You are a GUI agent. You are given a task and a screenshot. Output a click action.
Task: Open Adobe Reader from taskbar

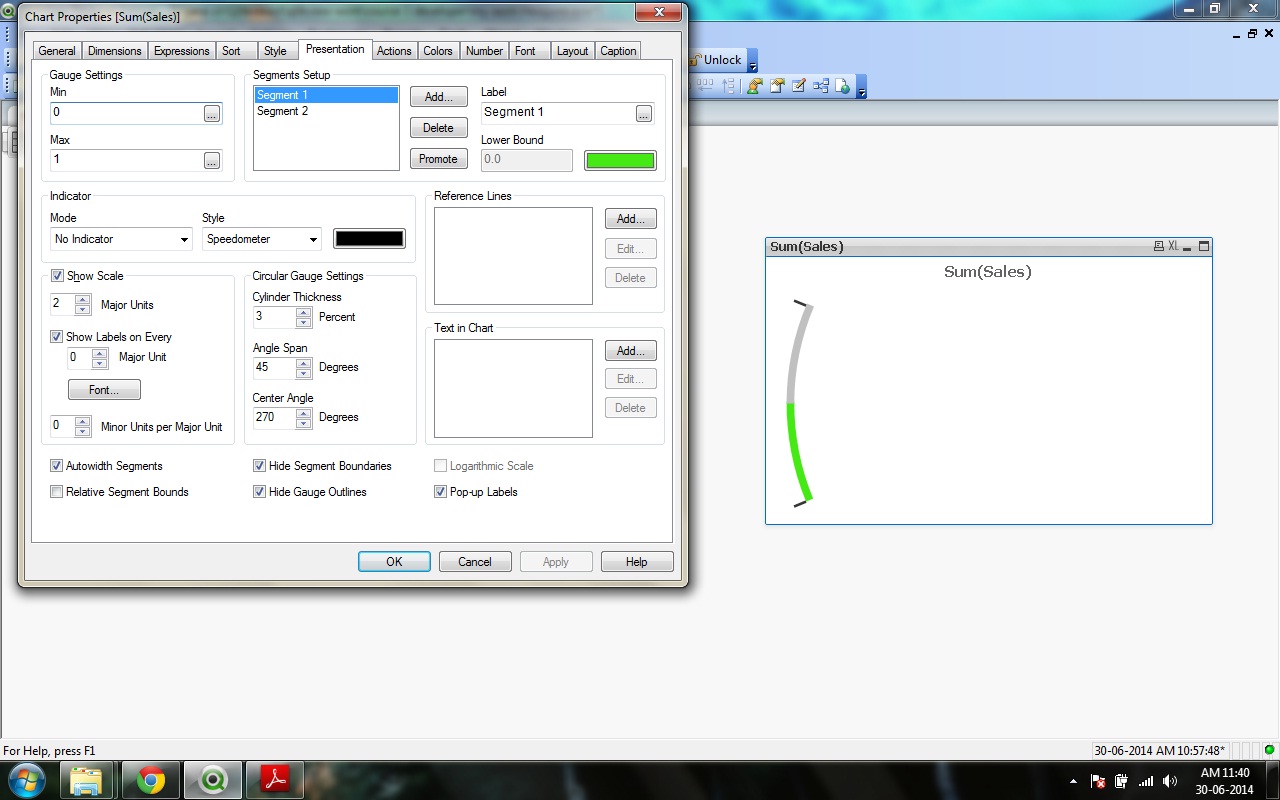click(274, 780)
